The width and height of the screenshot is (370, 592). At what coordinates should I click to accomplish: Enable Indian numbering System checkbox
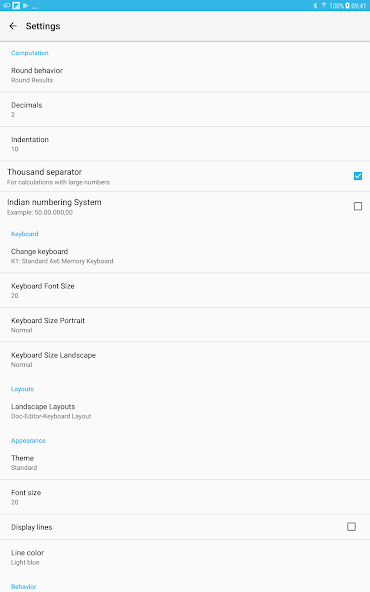358,206
